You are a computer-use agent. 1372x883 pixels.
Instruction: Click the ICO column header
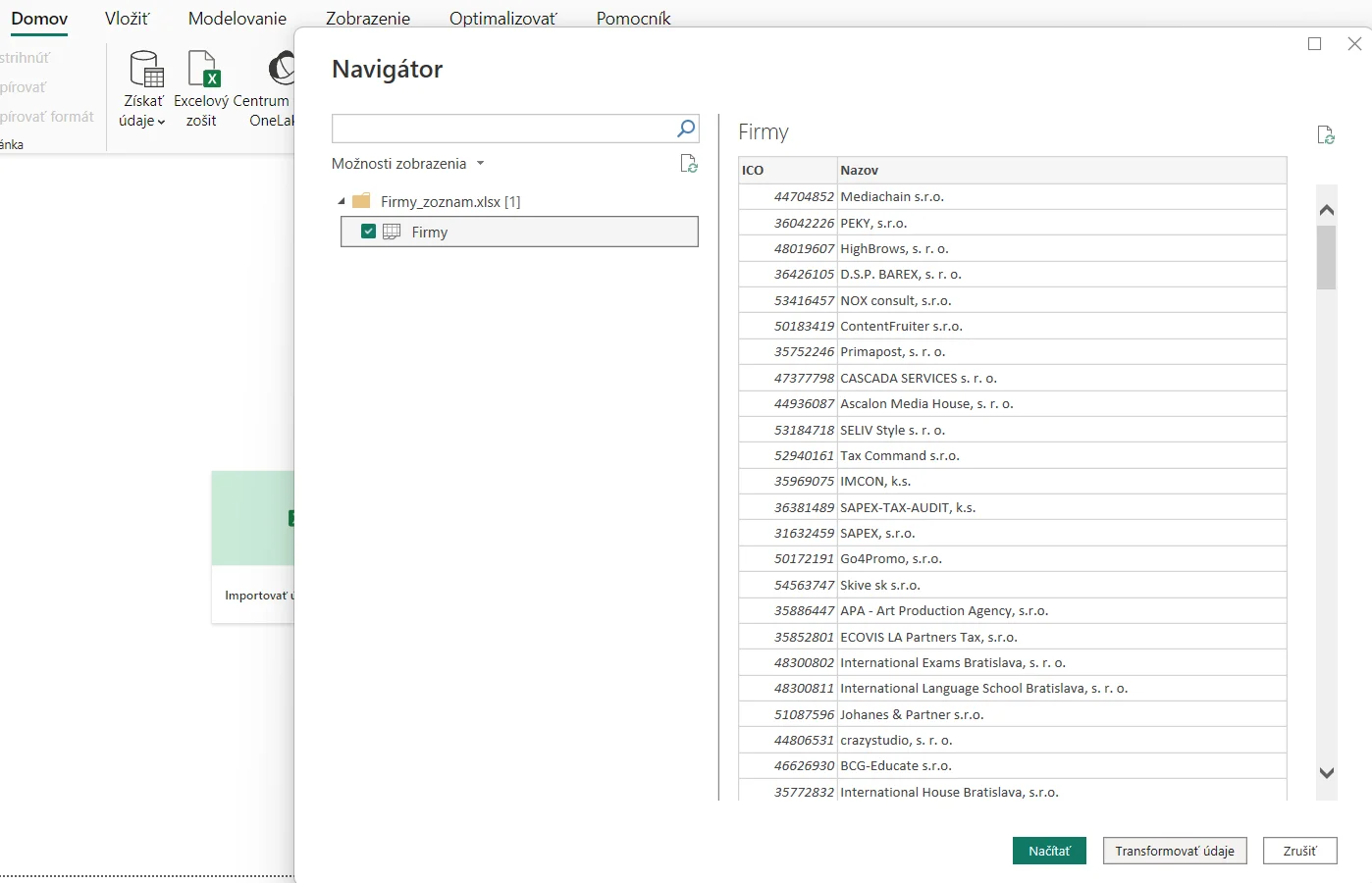[x=788, y=170]
